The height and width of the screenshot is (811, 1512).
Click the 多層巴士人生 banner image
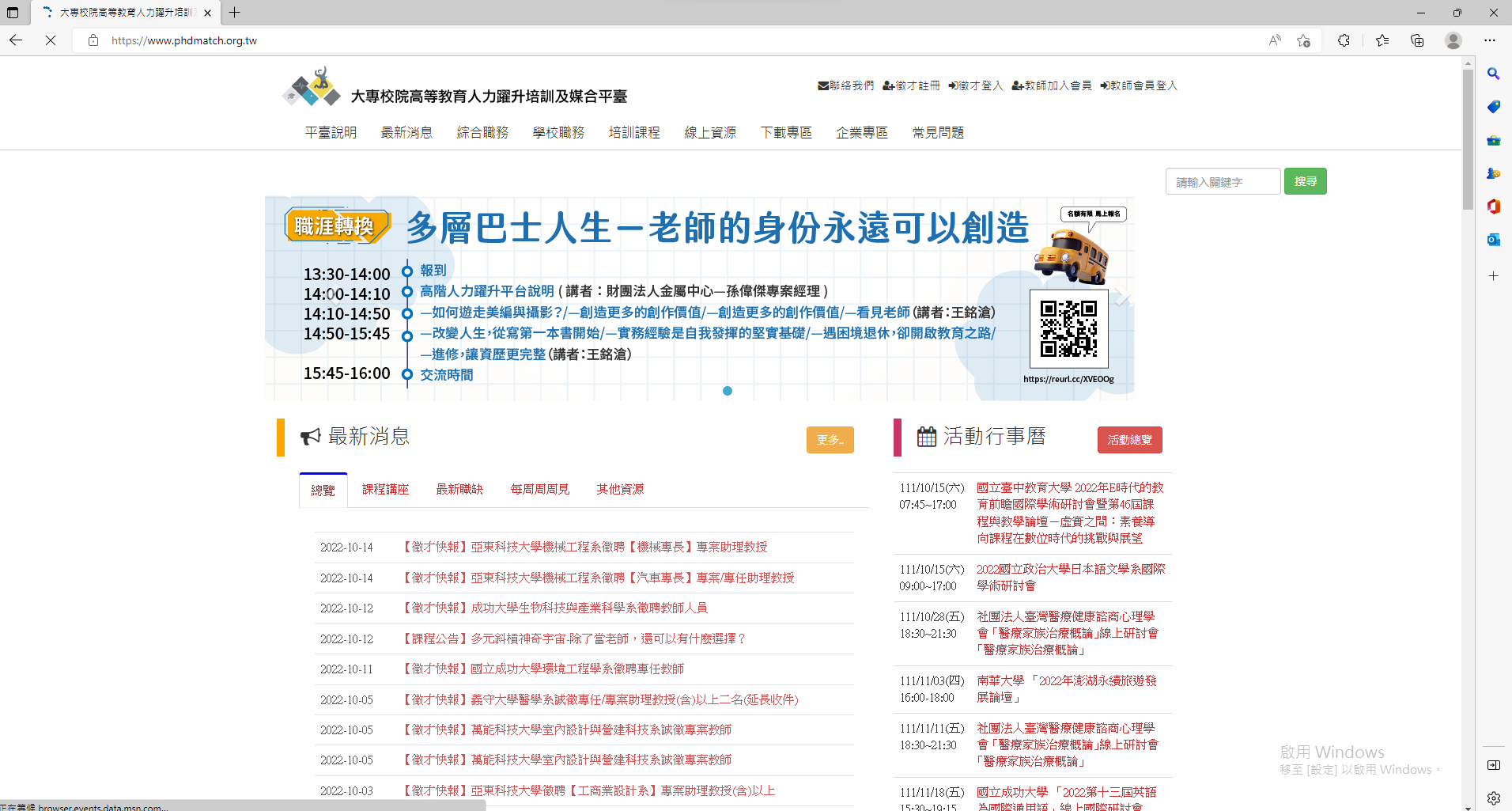(x=699, y=298)
